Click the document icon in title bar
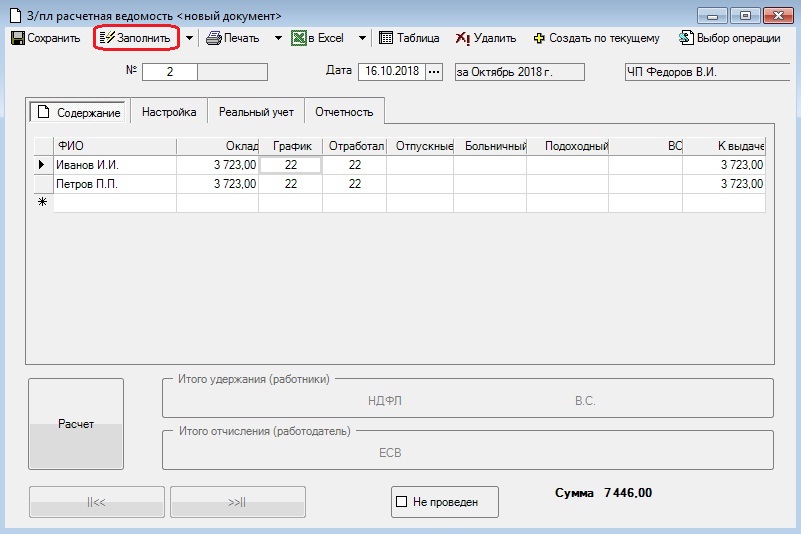The image size is (801, 534). [x=16, y=16]
